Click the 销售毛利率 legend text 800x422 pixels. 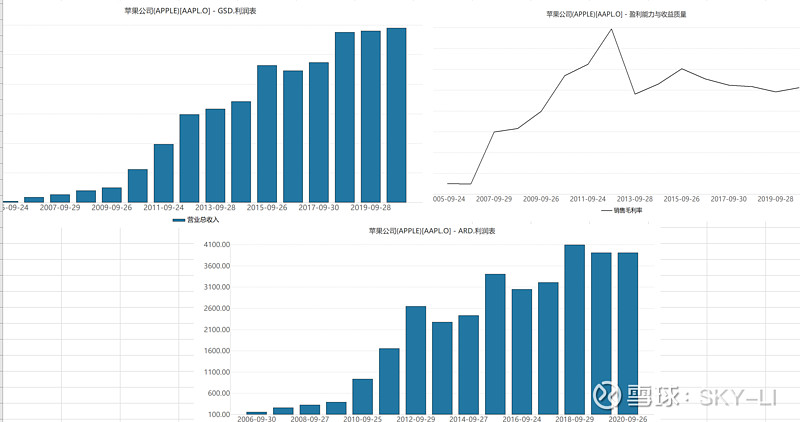(x=628, y=210)
